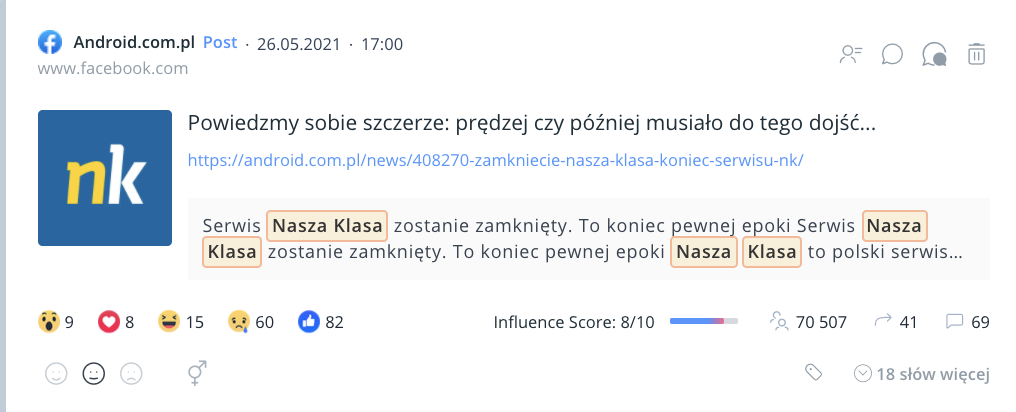Click the post headline text
1016x412 pixels.
click(x=532, y=124)
